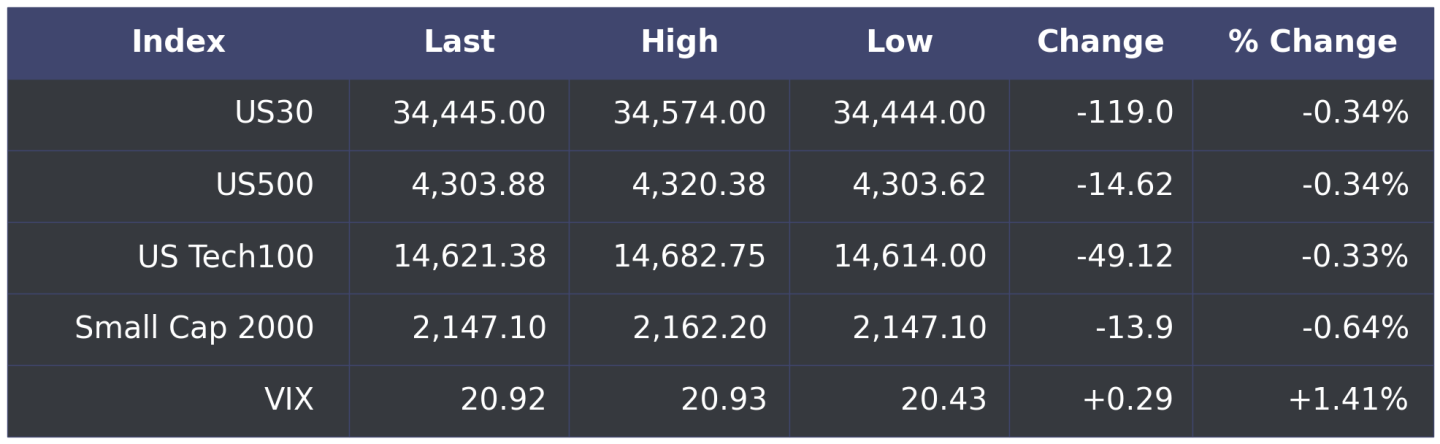
Task: Click US30 last price 34,445.00
Action: [x=469, y=114]
